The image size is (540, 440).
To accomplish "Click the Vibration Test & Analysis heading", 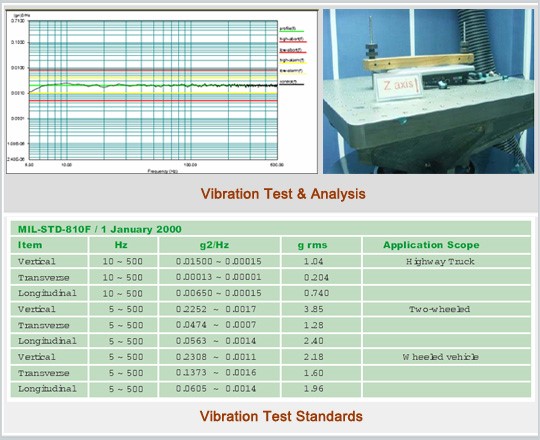I will (283, 193).
